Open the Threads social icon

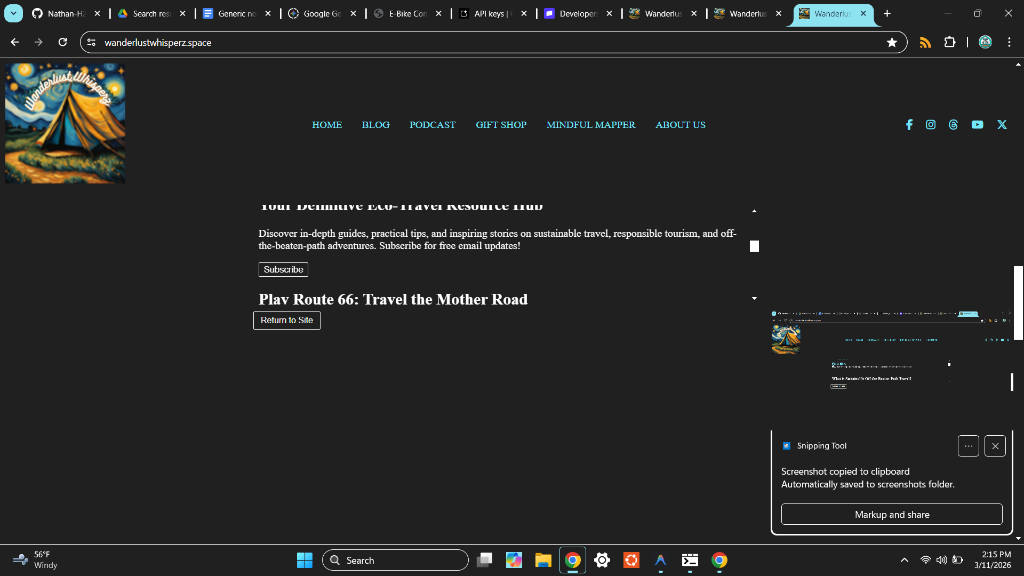pyautogui.click(x=953, y=125)
